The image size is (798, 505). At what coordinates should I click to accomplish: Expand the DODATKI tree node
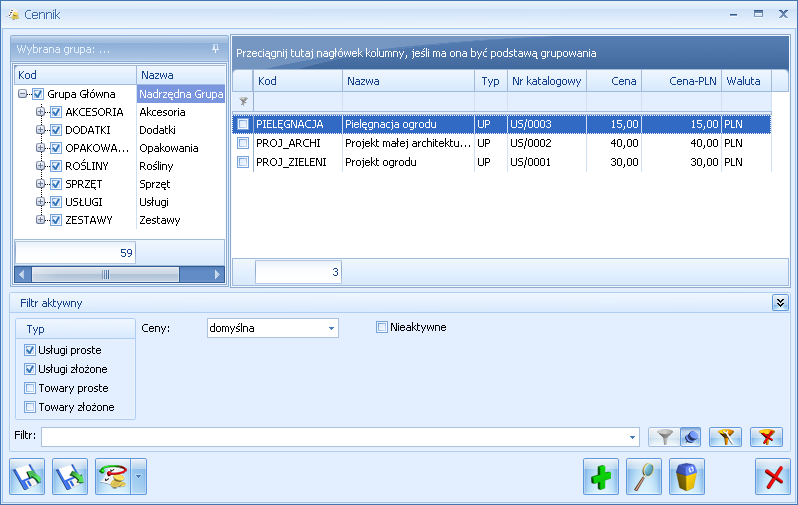coord(40,130)
